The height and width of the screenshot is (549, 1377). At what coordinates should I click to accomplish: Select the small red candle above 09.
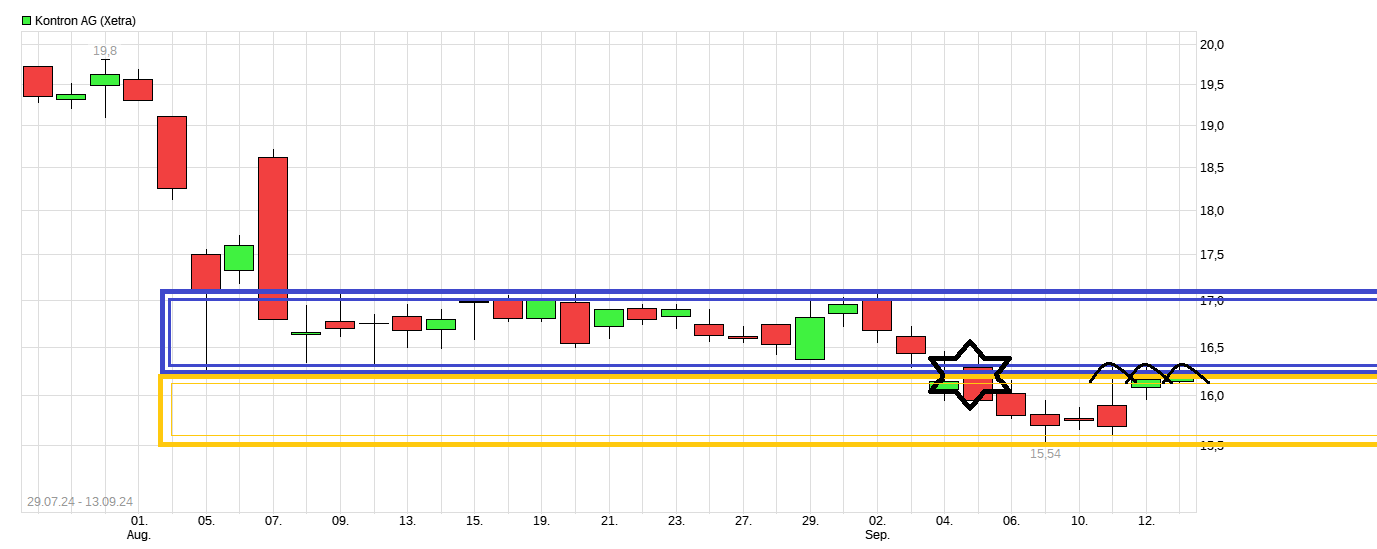point(340,324)
